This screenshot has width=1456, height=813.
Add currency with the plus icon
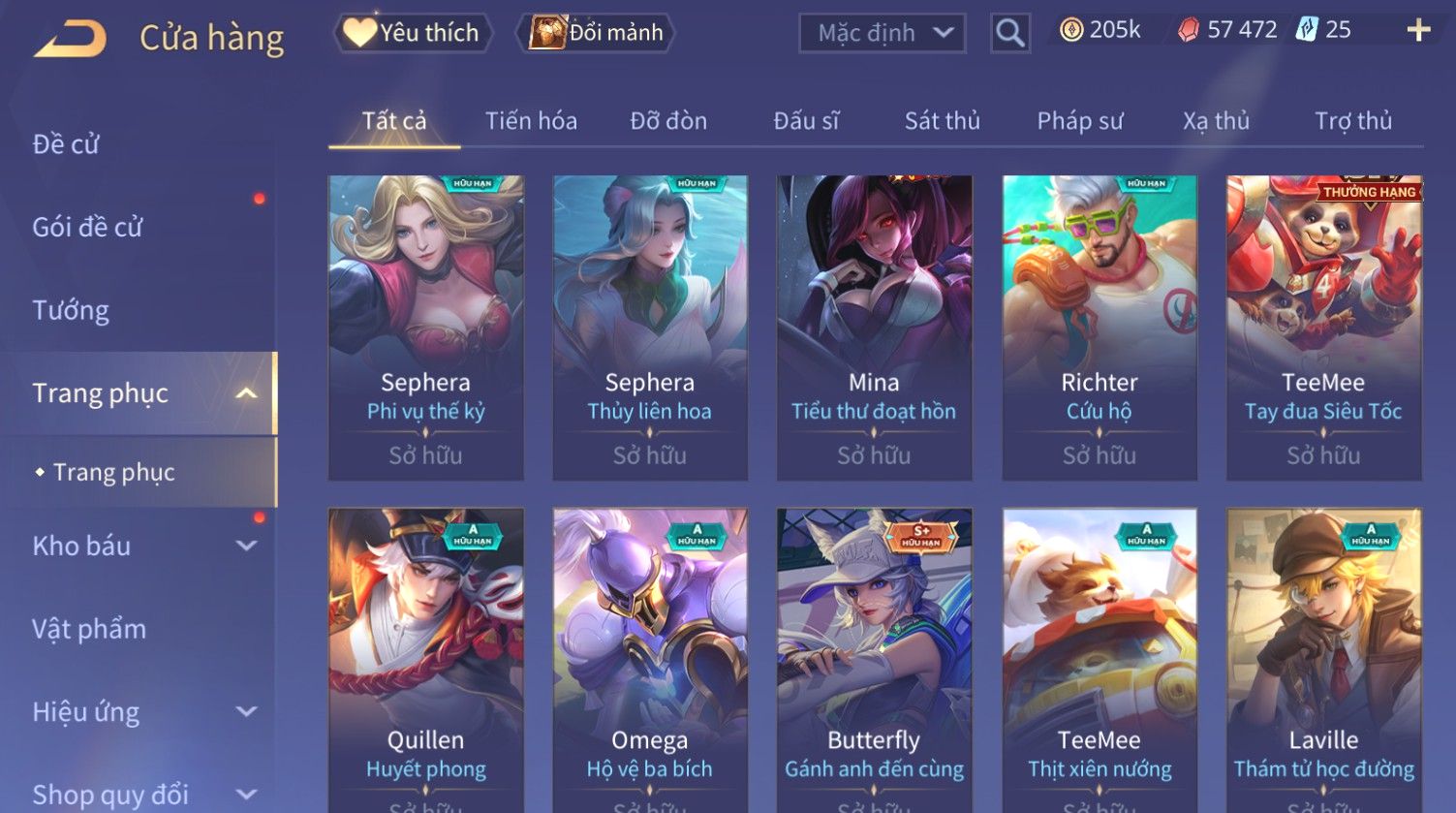(1418, 31)
